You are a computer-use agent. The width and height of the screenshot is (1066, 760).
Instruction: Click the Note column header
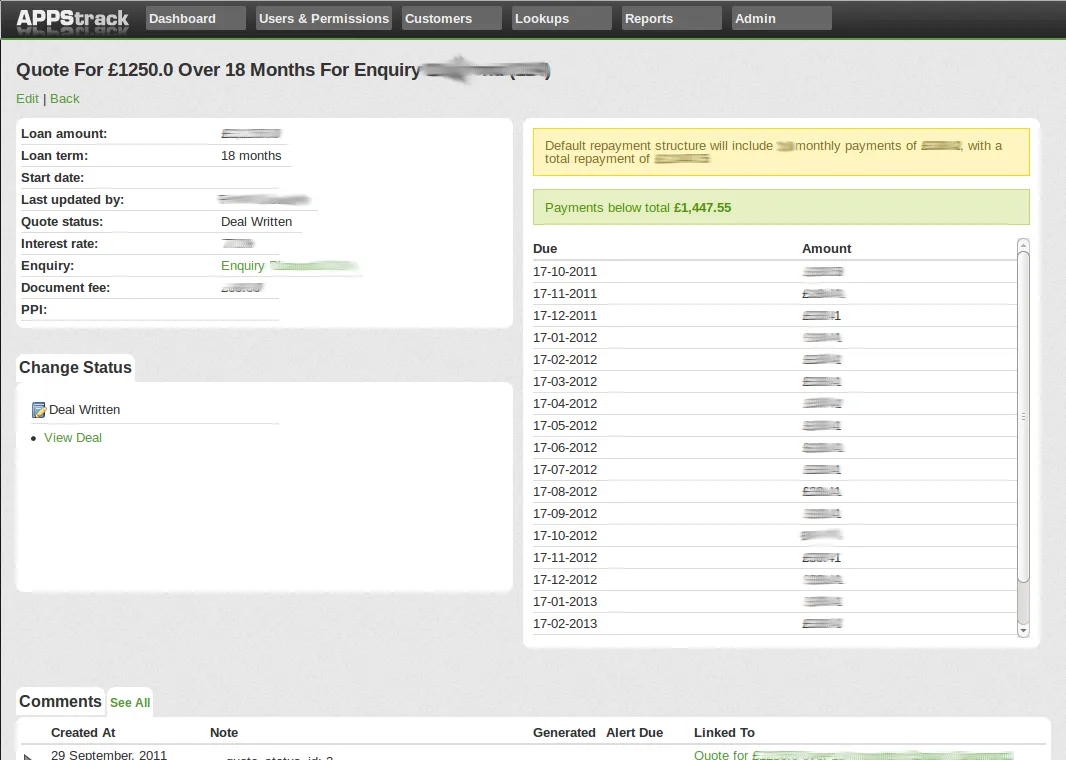point(224,733)
